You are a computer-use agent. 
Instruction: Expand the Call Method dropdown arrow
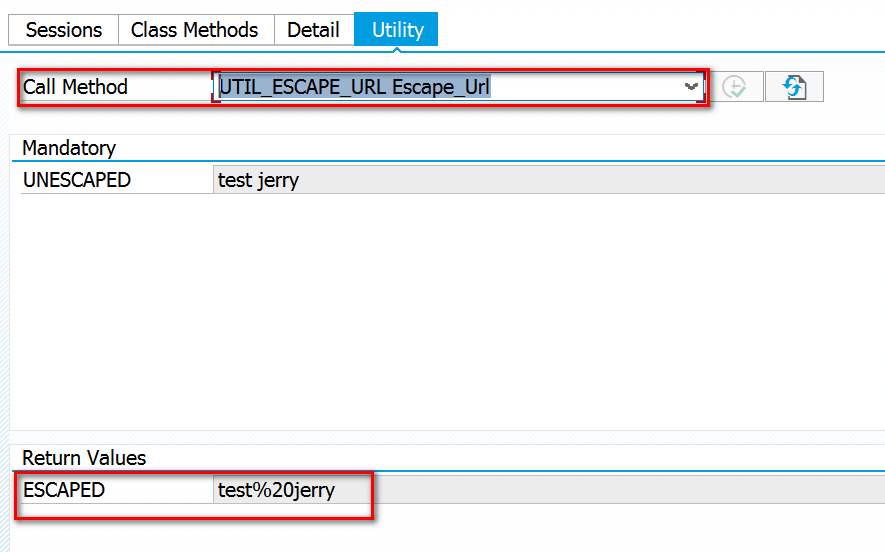(x=690, y=87)
